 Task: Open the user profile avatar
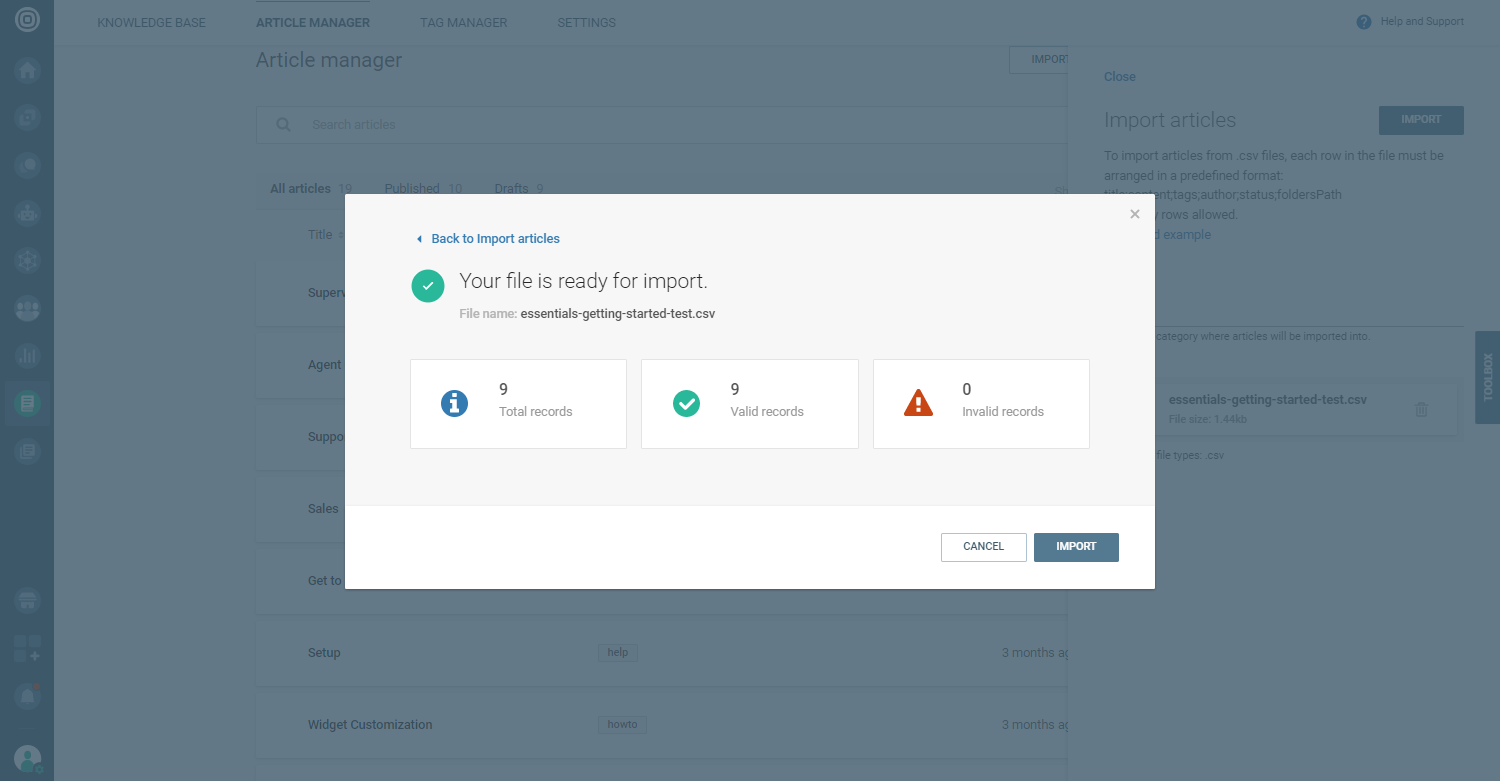tap(27, 758)
